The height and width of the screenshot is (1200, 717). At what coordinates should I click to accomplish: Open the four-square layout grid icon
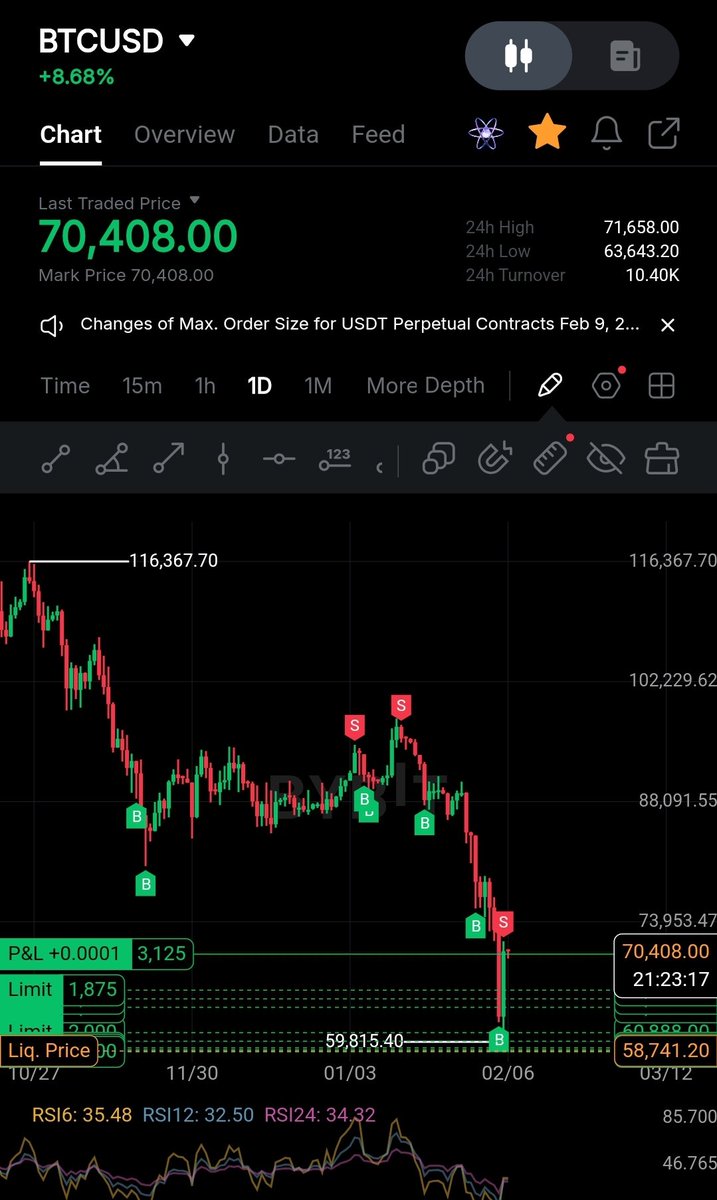pyautogui.click(x=662, y=386)
